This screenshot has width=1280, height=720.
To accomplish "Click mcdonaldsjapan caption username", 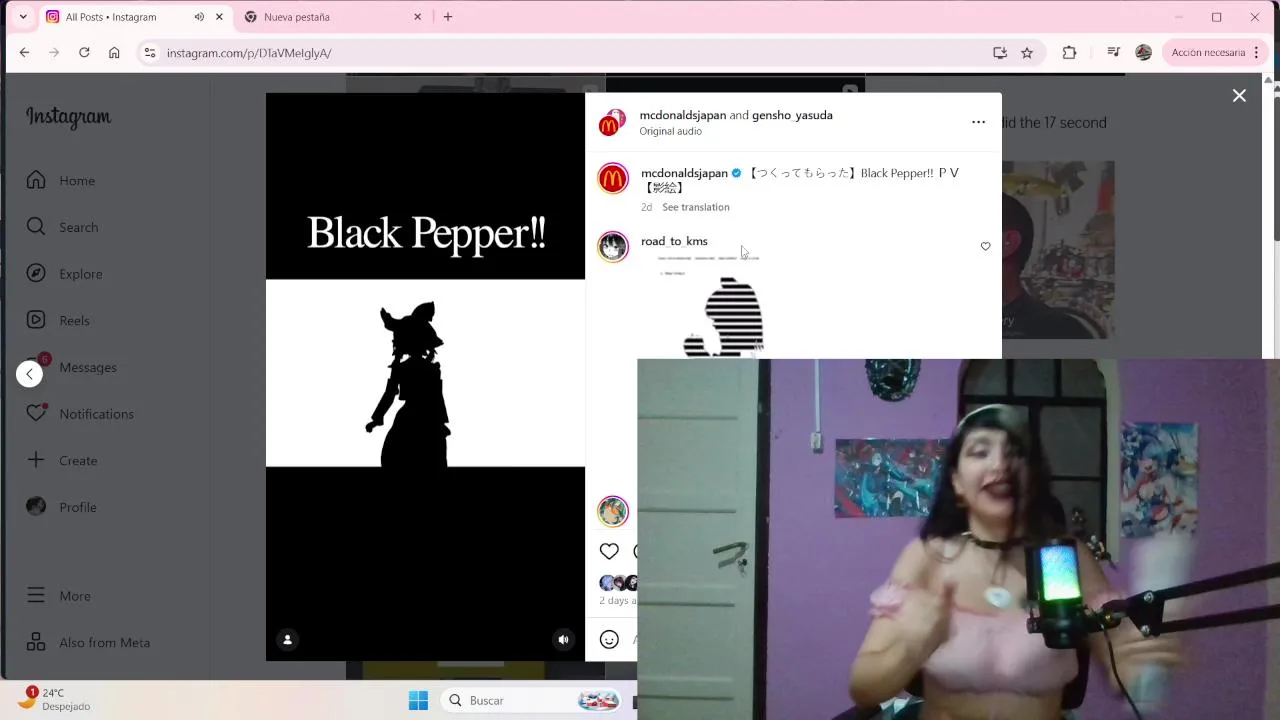I will (684, 173).
